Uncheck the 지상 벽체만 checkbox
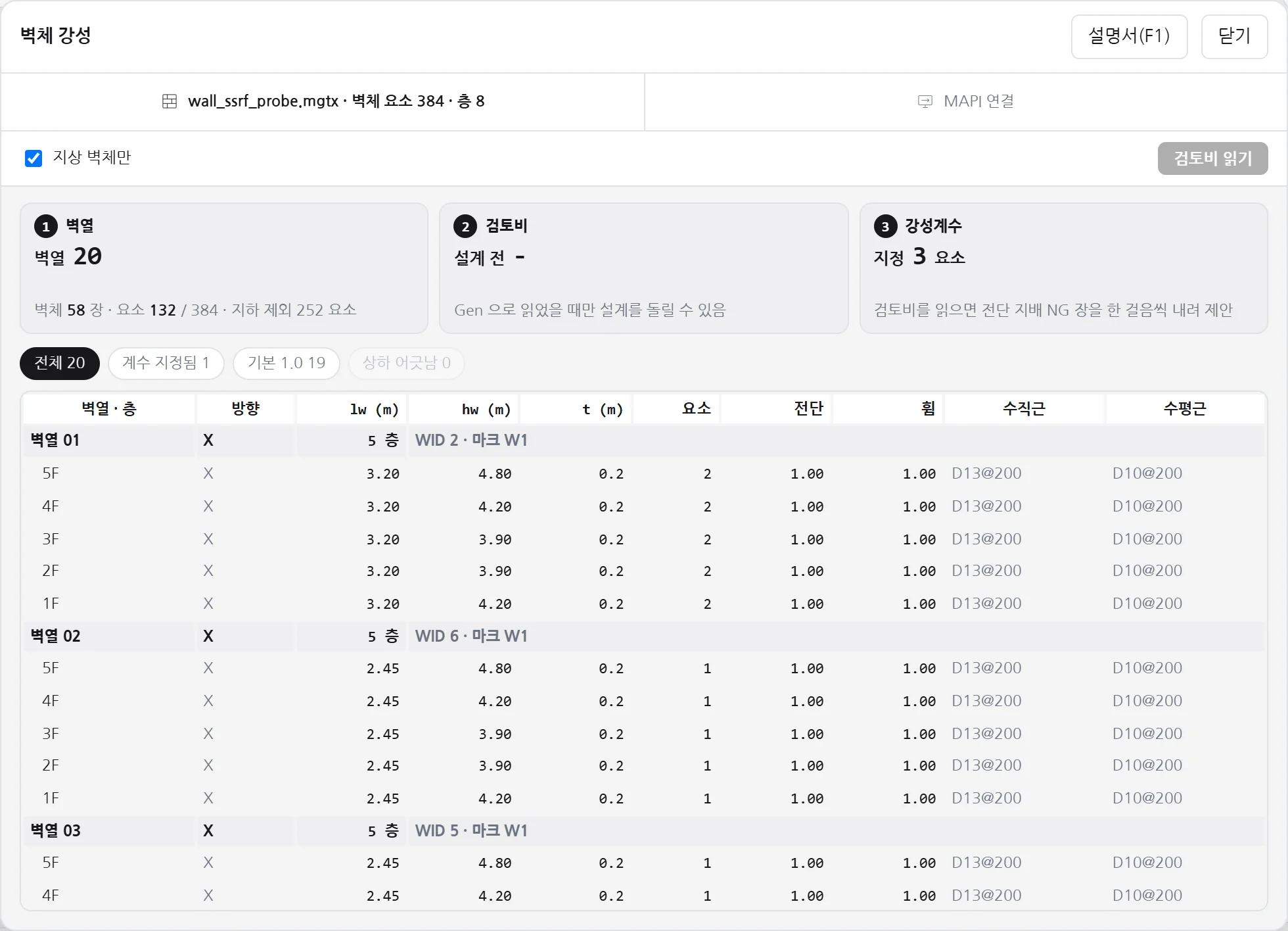 [x=34, y=158]
